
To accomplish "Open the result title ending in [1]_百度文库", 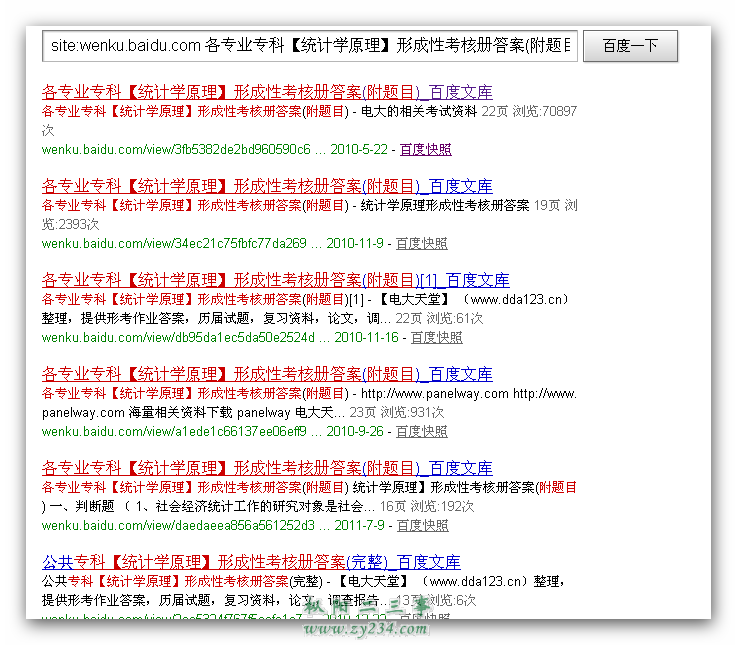I will coord(275,280).
